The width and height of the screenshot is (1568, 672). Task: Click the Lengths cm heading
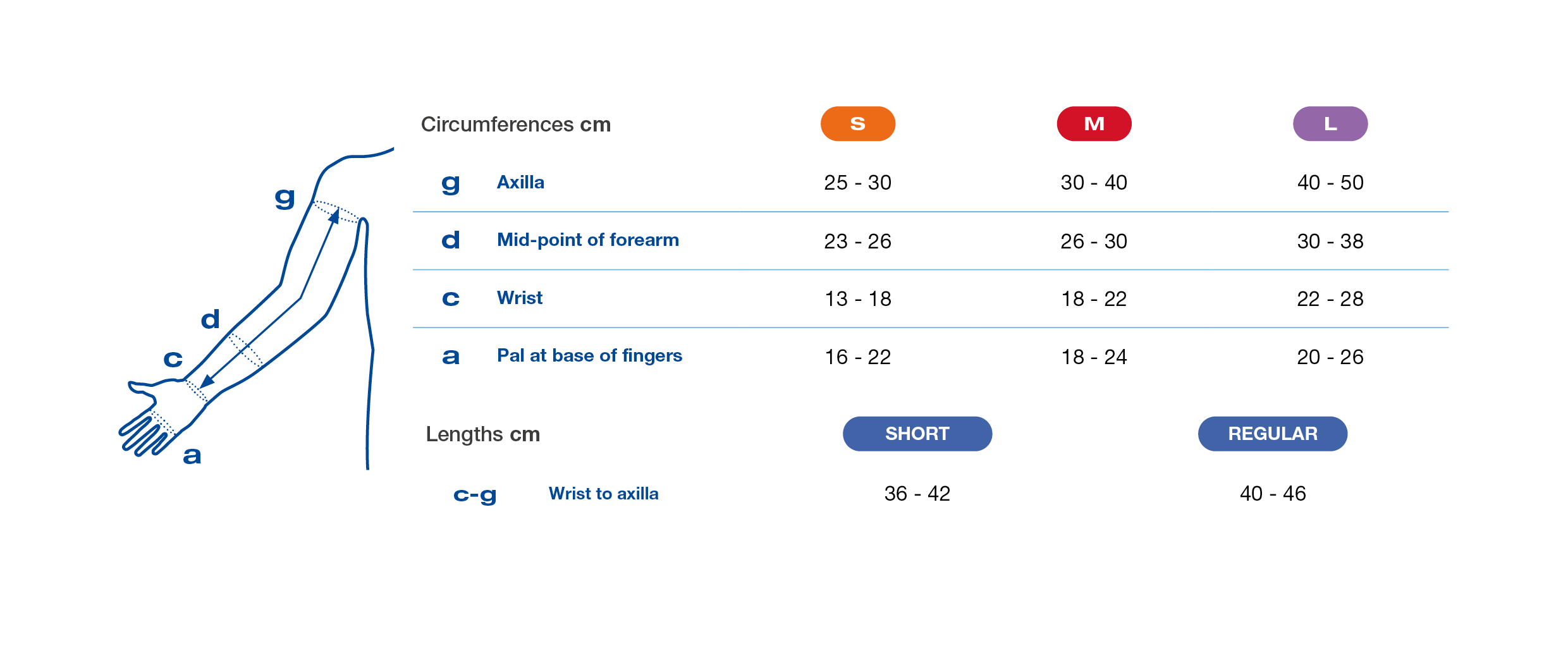pos(483,434)
